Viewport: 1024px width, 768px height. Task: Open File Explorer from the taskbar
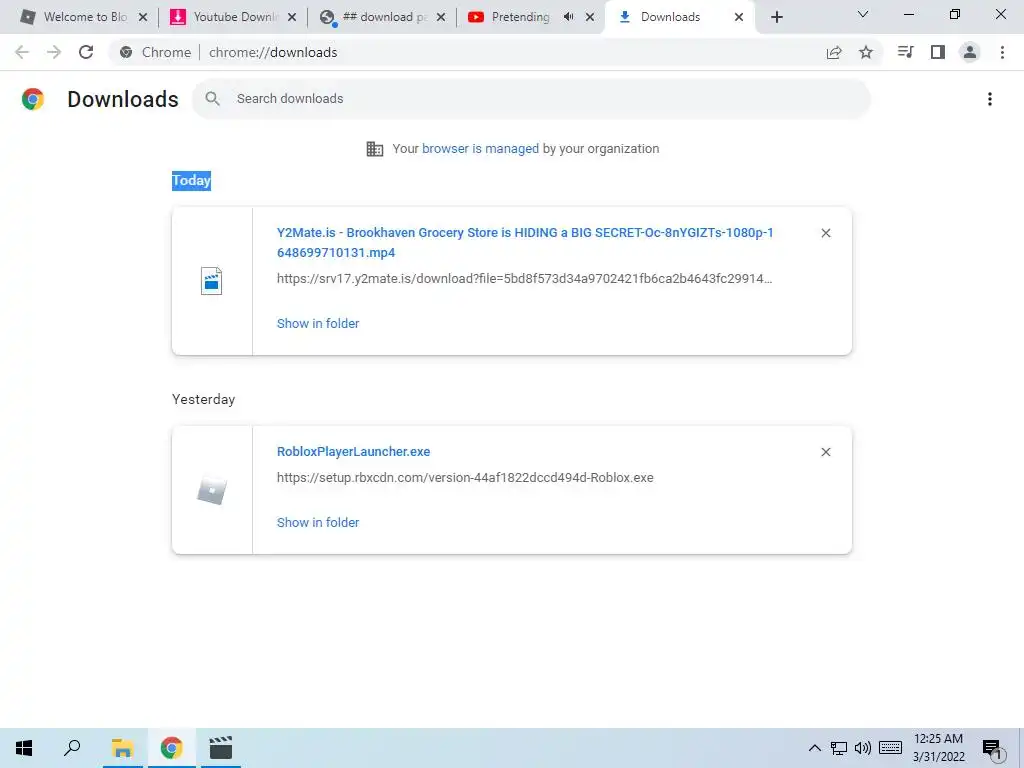(x=122, y=748)
